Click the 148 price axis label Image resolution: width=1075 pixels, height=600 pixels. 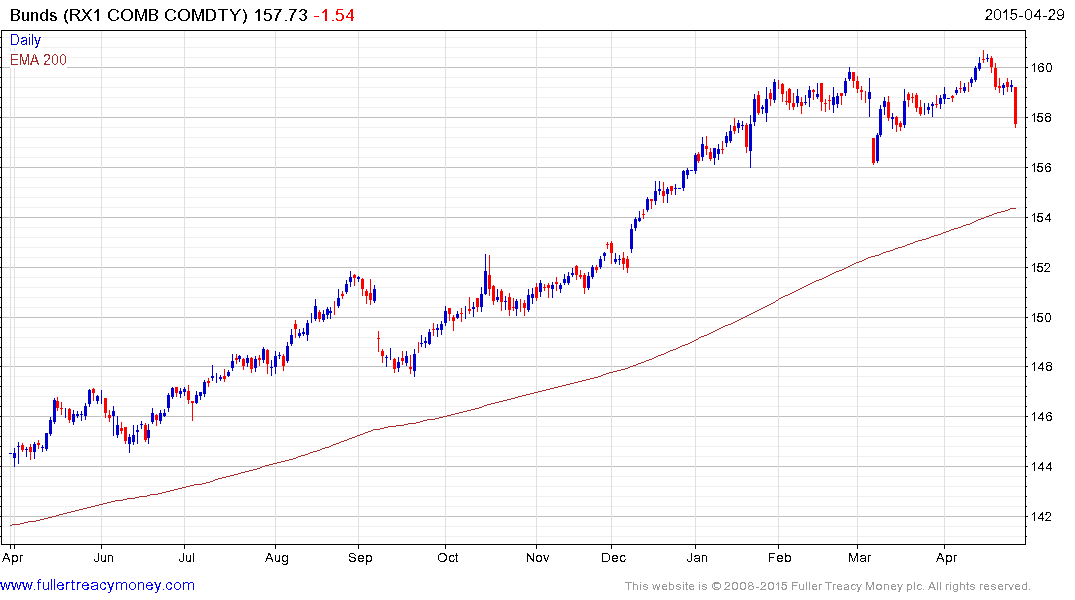[x=1042, y=367]
